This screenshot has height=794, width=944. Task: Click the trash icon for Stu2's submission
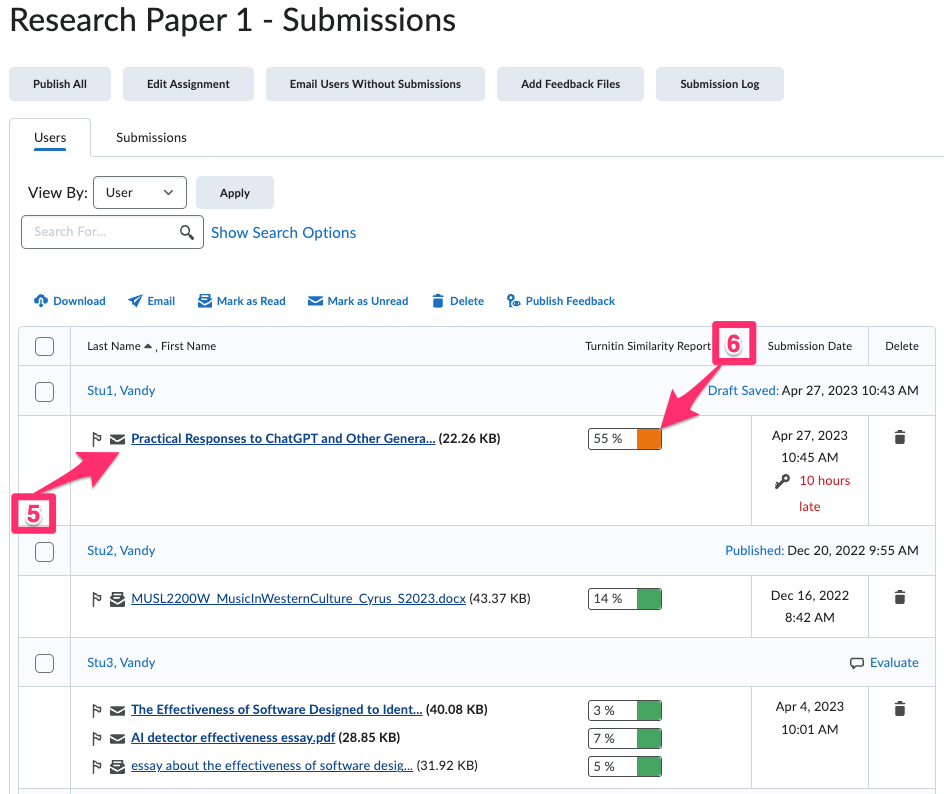coord(899,596)
